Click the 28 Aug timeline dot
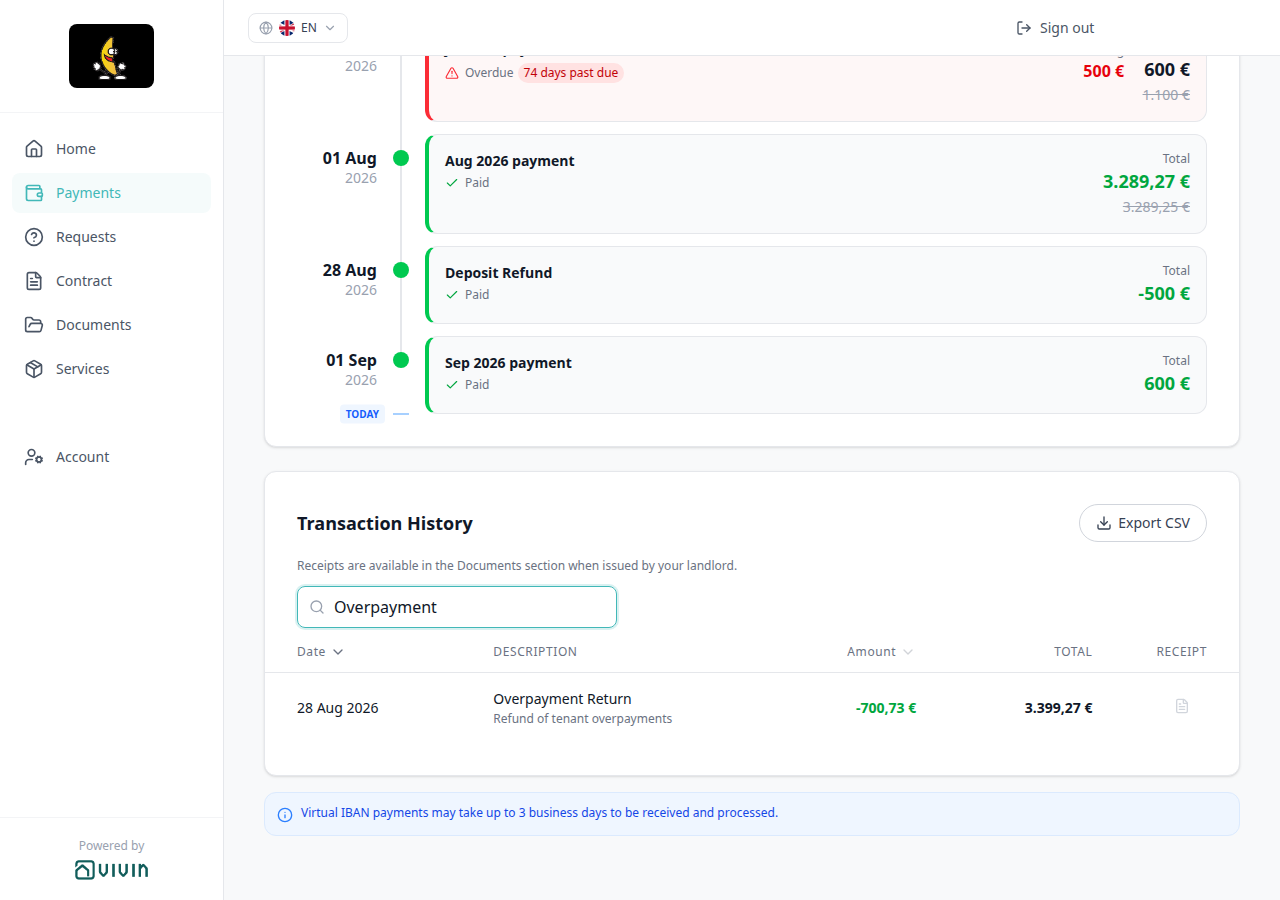The image size is (1280, 900). (401, 270)
